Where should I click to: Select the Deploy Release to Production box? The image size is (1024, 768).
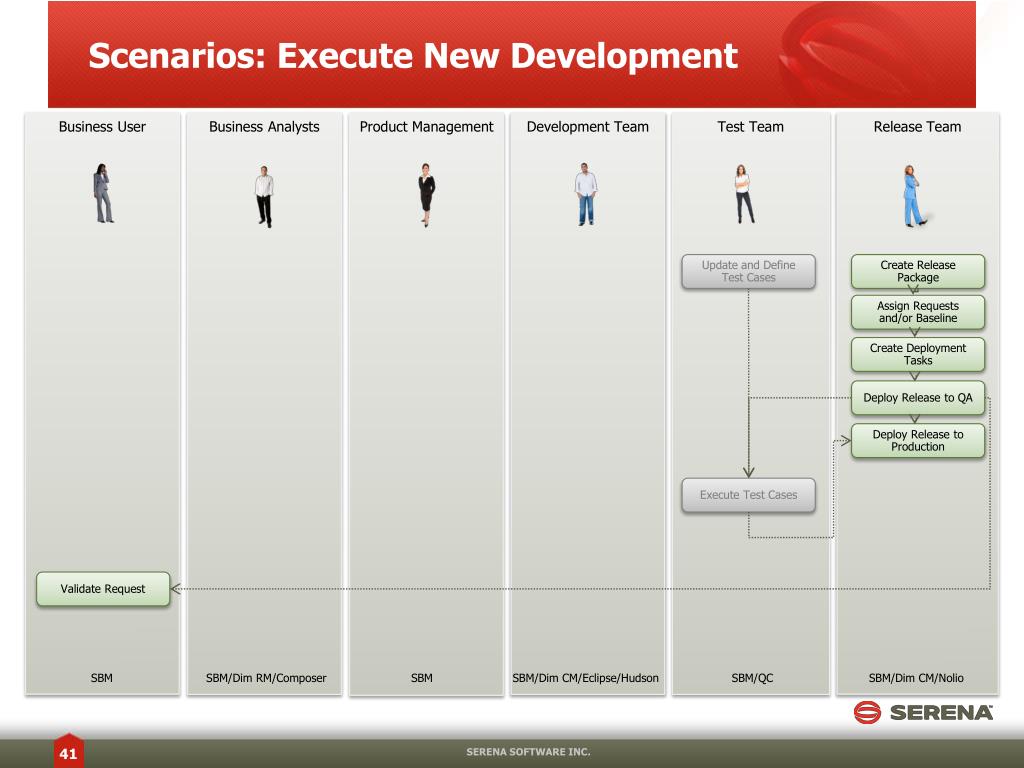click(918, 441)
